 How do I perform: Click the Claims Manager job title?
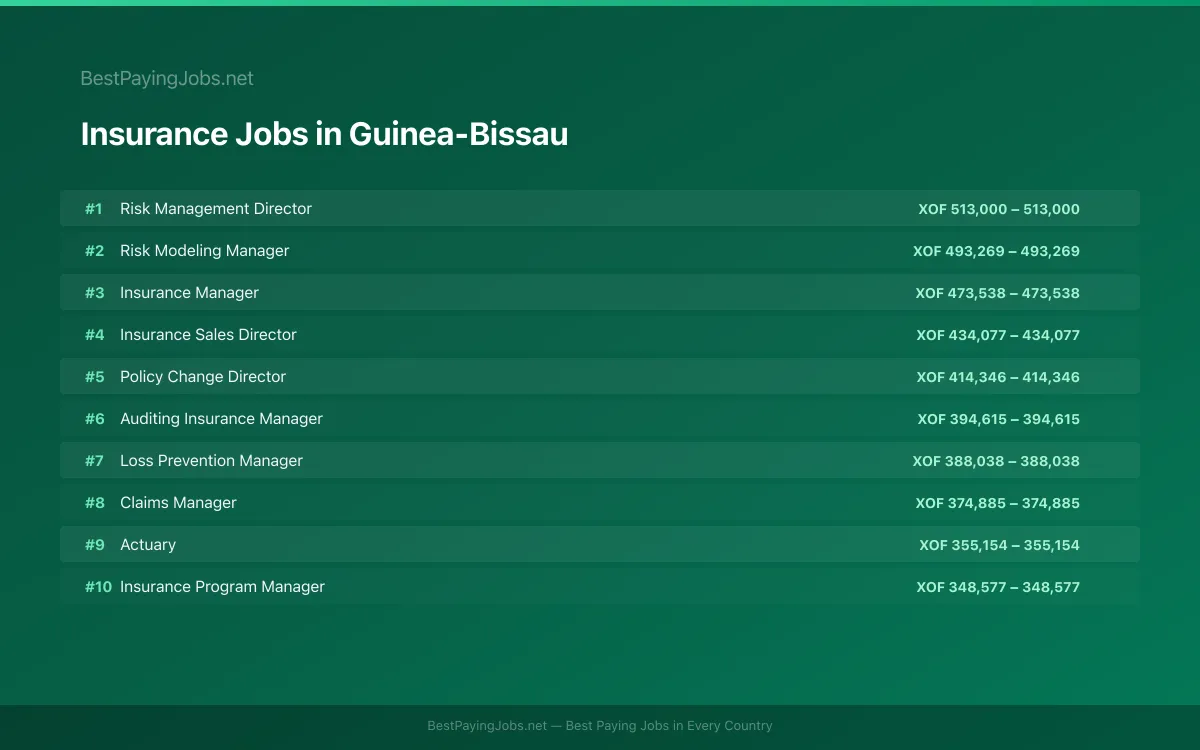[x=178, y=503]
